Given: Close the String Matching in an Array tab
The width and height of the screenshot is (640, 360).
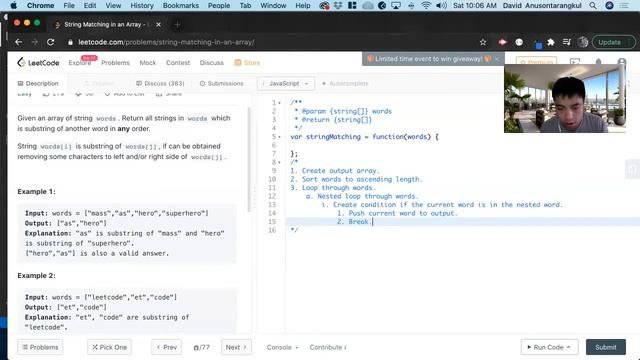Looking at the screenshot, I should (158, 24).
